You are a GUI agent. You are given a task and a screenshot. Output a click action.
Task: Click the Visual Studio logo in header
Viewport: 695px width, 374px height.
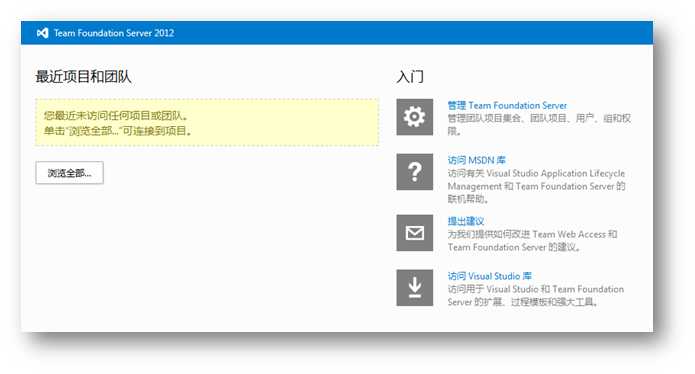(x=43, y=33)
